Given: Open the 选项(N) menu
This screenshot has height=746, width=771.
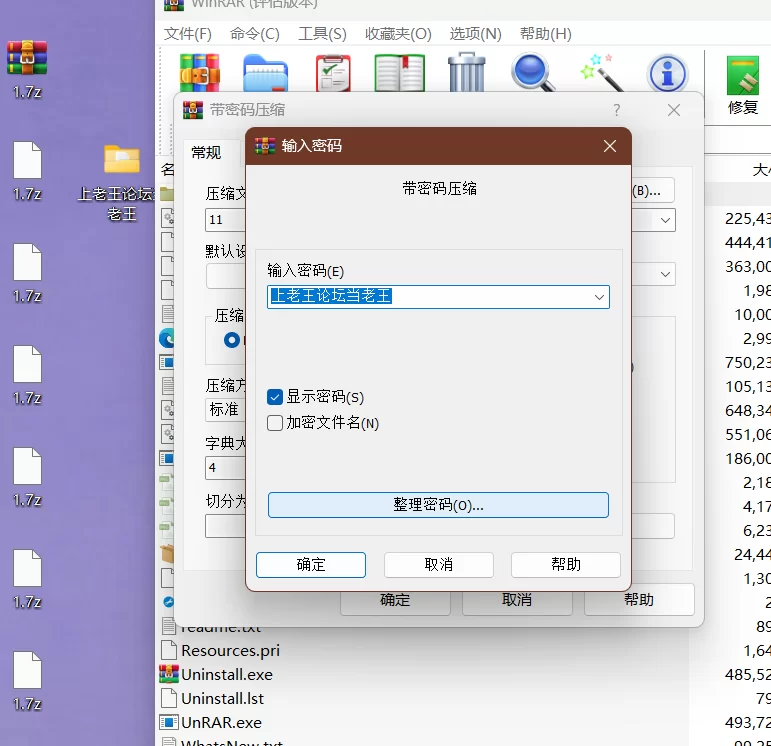Looking at the screenshot, I should [475, 33].
